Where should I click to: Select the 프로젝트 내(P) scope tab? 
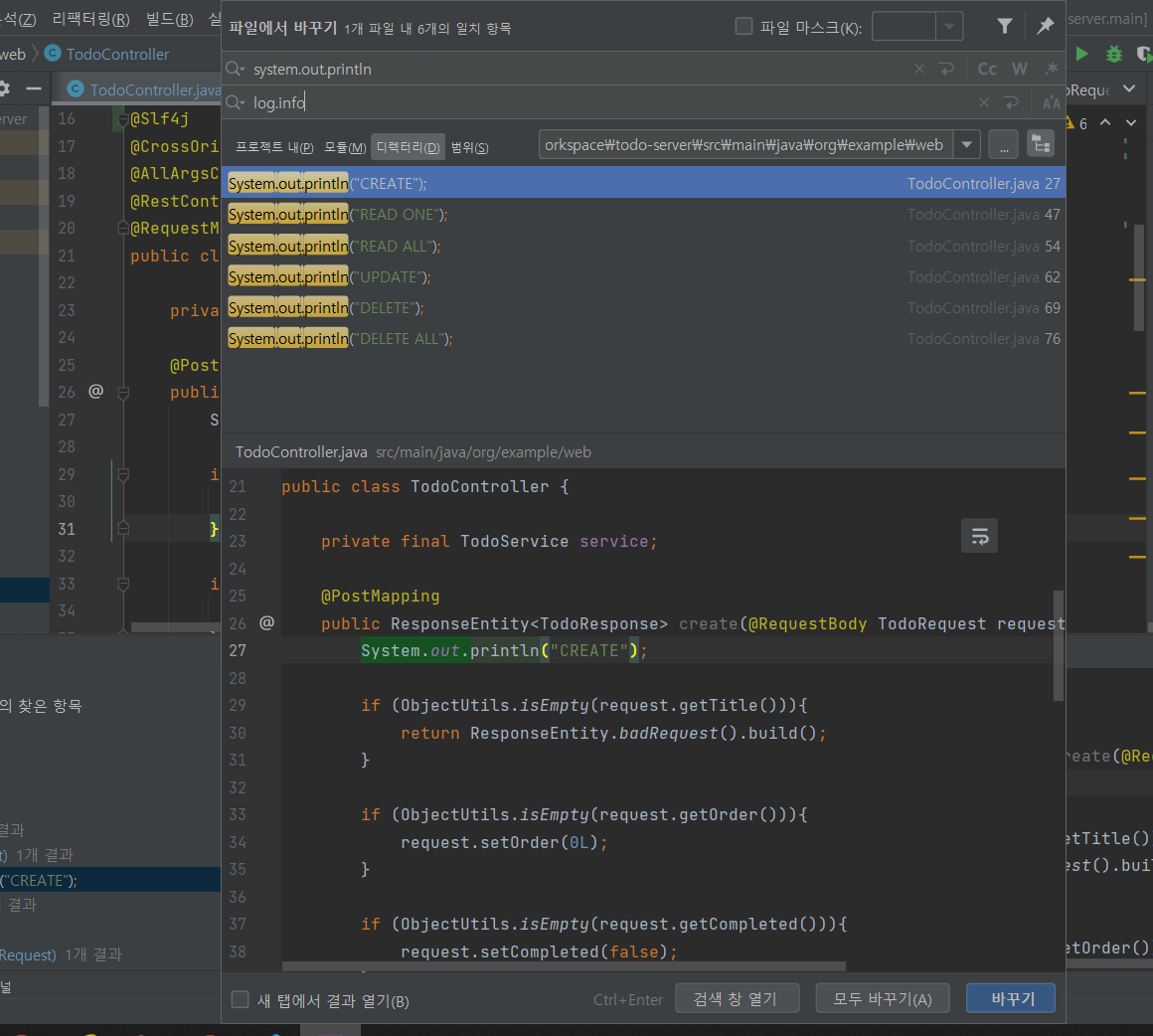point(274,148)
